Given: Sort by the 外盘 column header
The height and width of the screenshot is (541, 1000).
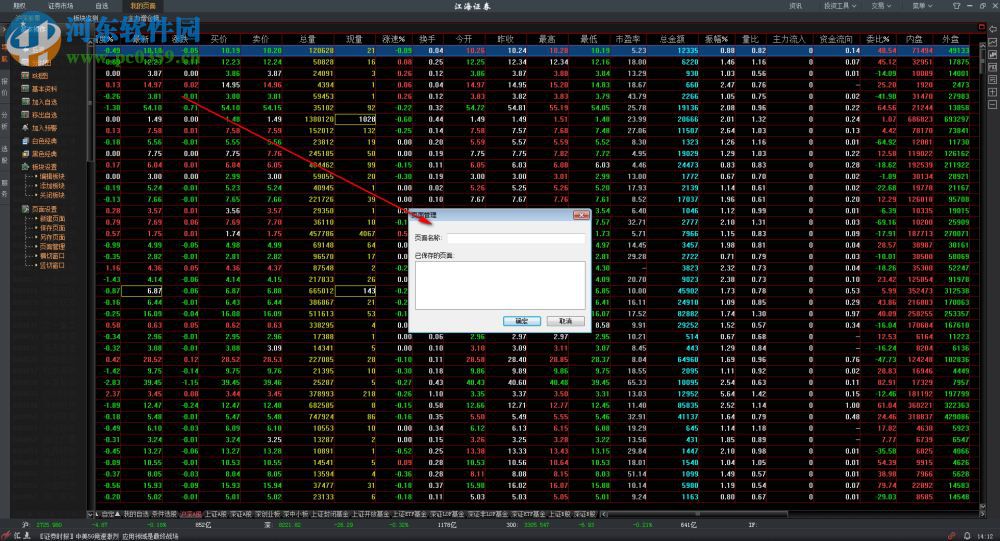Looking at the screenshot, I should point(950,40).
